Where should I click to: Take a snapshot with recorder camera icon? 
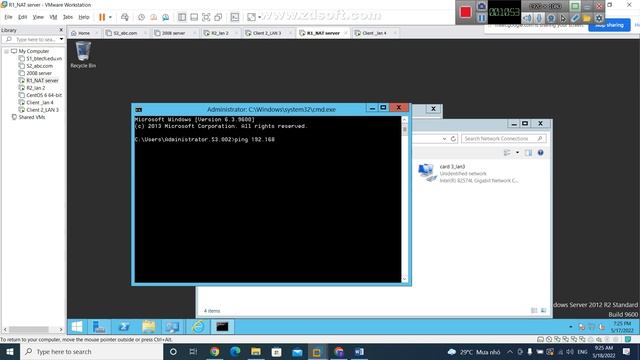pyautogui.click(x=482, y=6)
